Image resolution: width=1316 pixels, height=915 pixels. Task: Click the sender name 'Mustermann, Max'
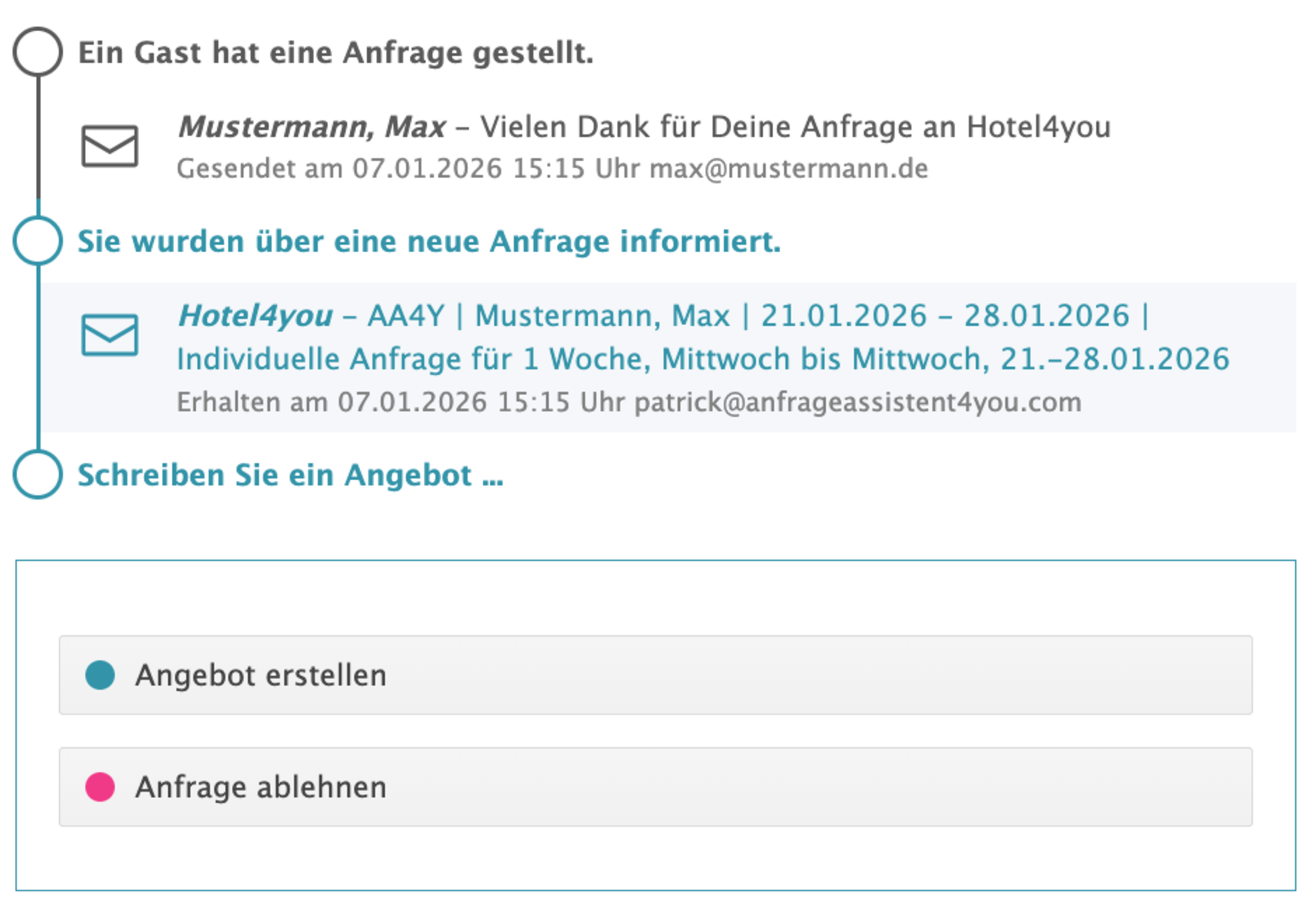[312, 127]
